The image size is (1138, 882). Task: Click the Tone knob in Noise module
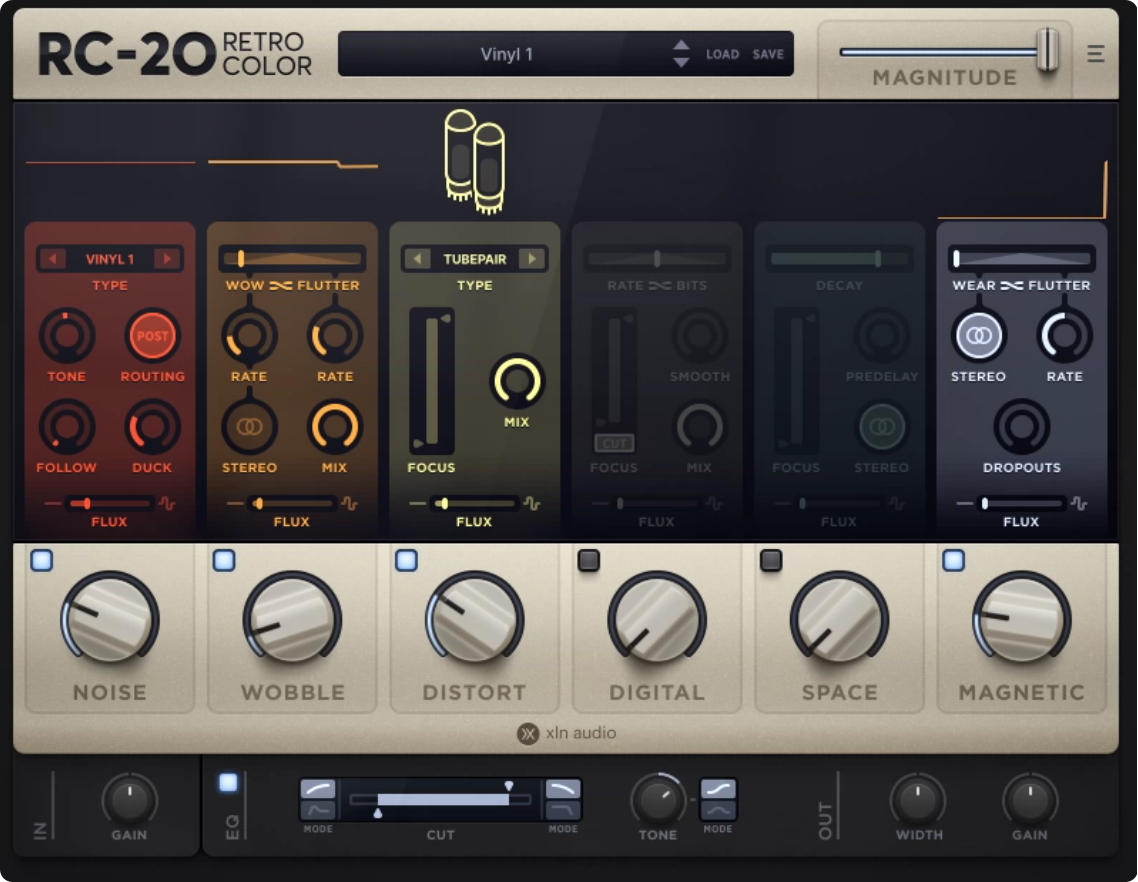point(66,335)
